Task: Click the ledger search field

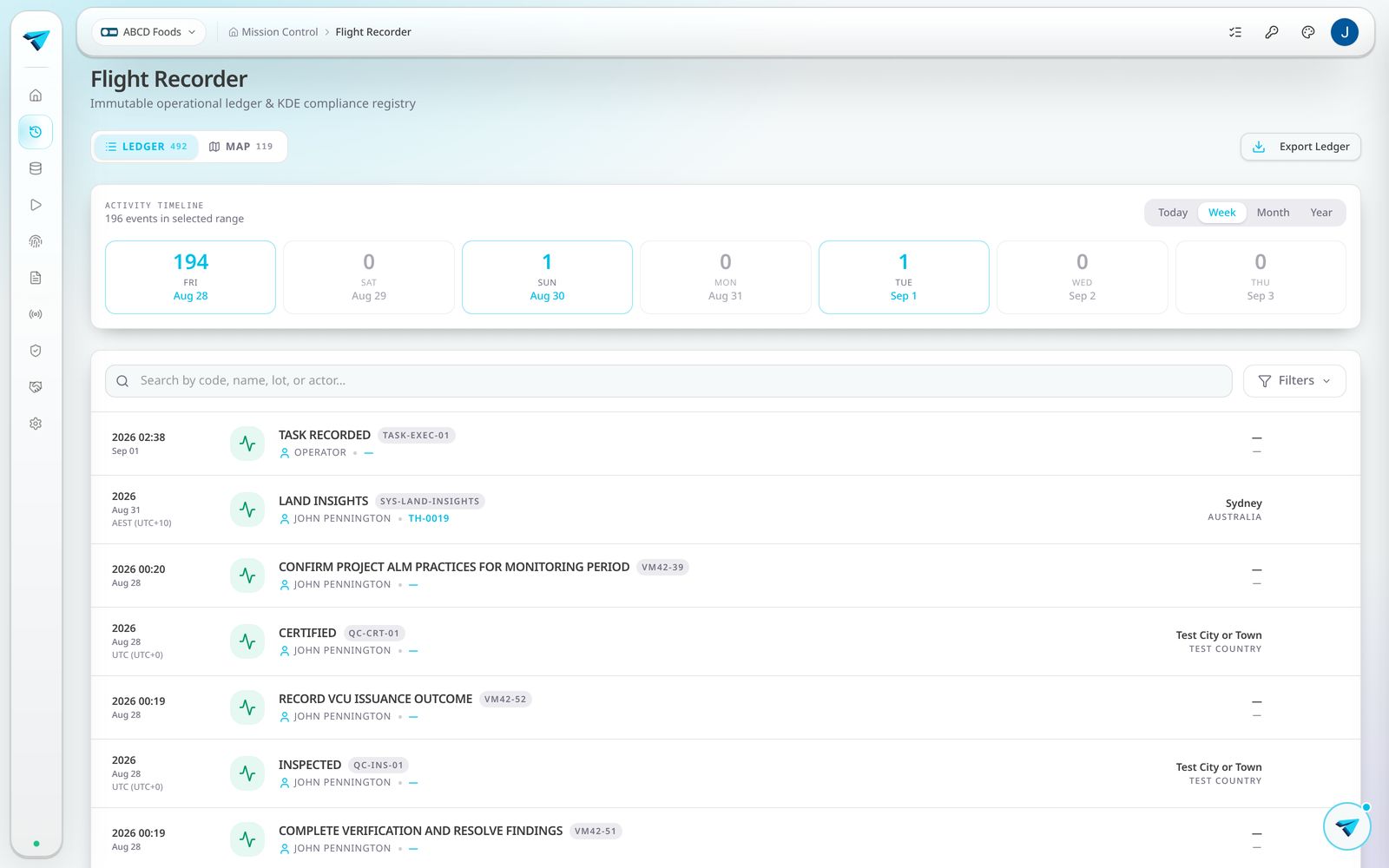Action: [x=668, y=381]
